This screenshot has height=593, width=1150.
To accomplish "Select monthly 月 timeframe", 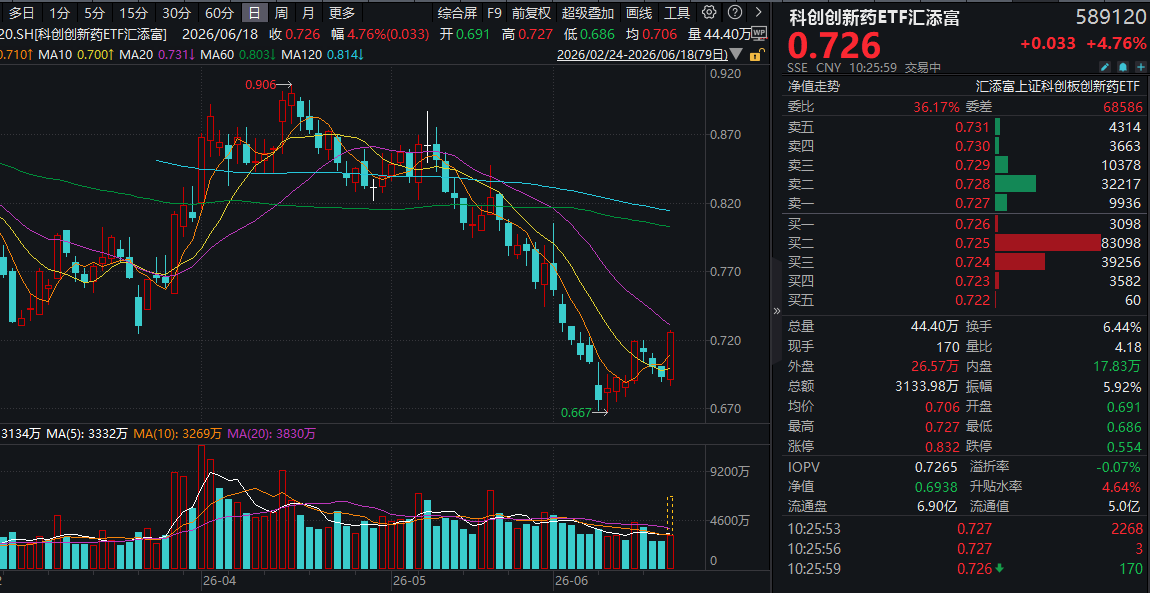I will (x=308, y=12).
